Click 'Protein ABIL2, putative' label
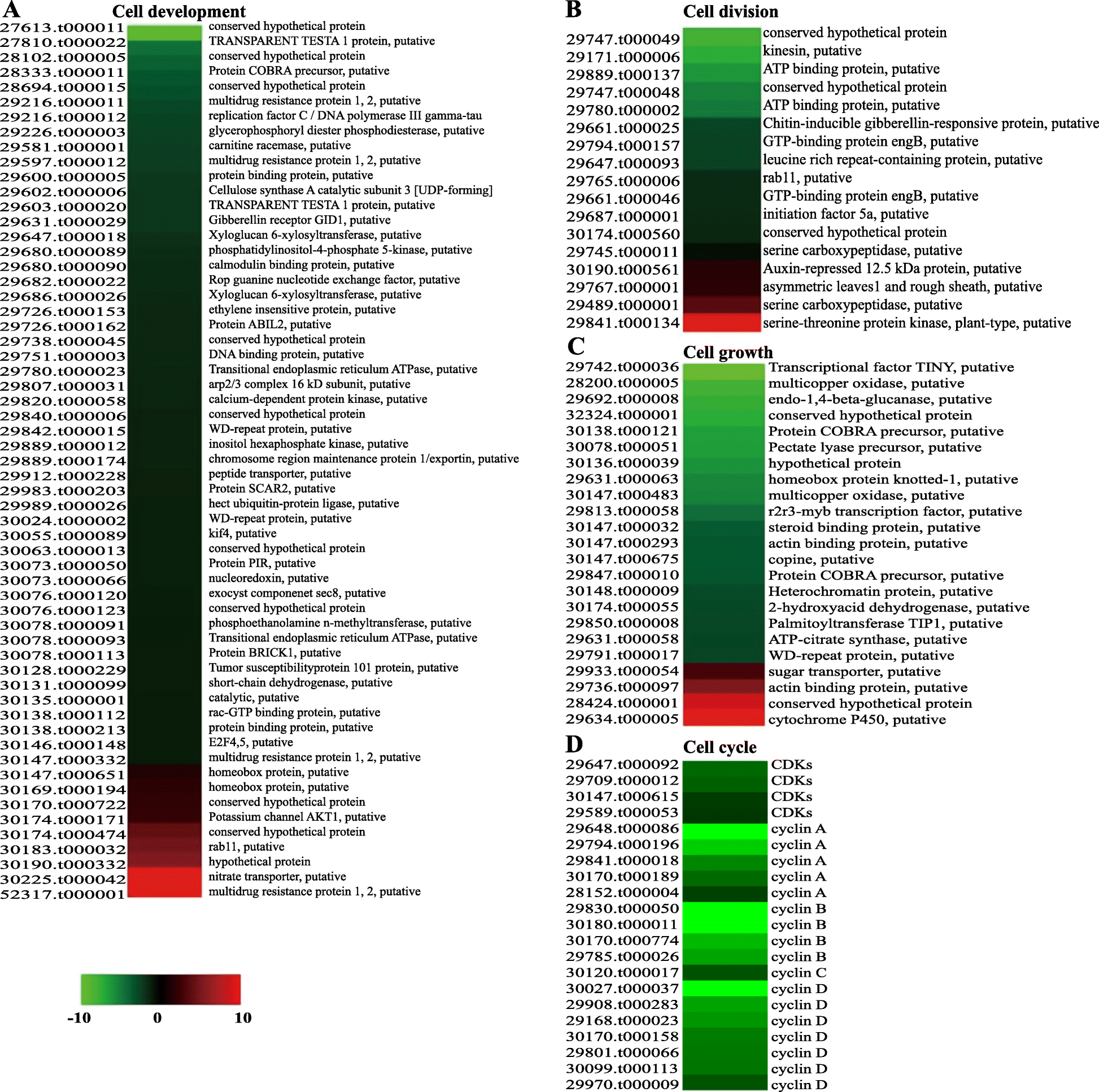 pos(269,324)
